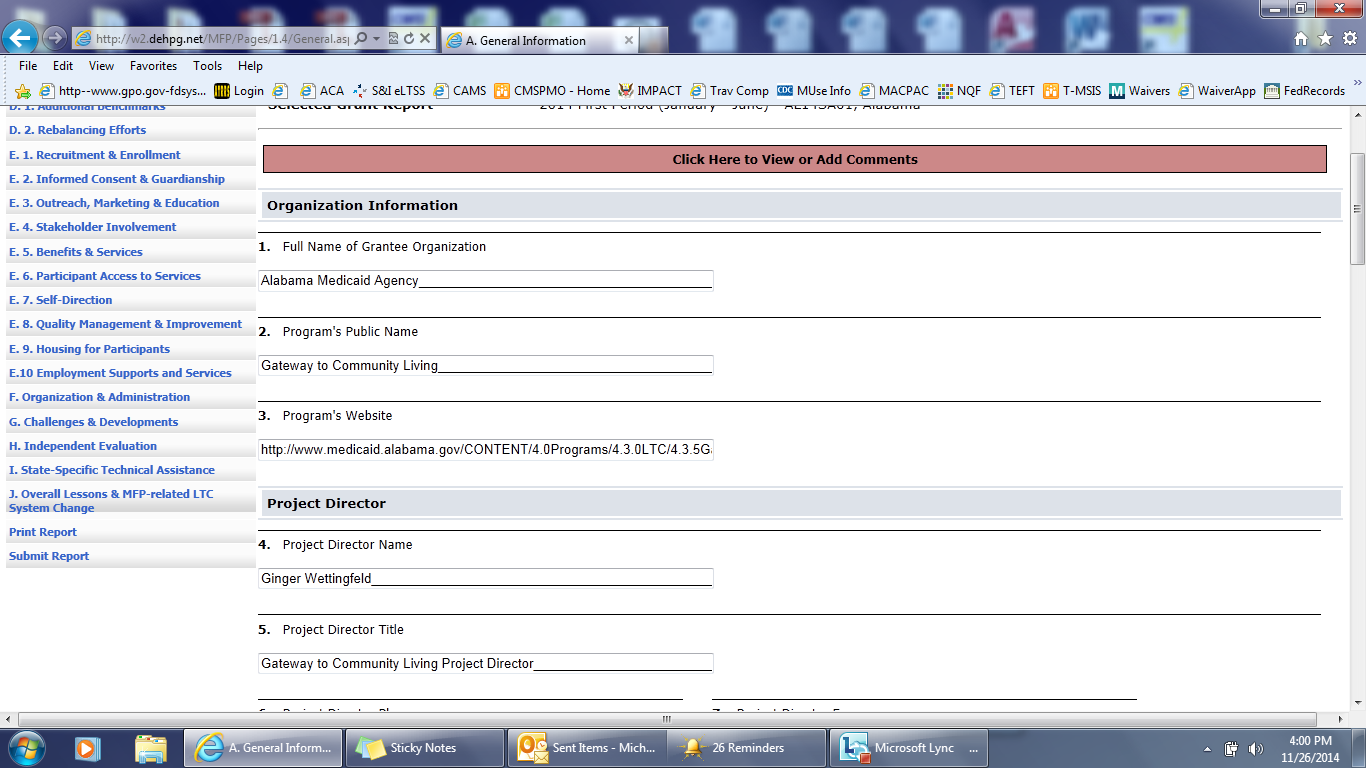Open the Tools gear icon

click(1349, 39)
